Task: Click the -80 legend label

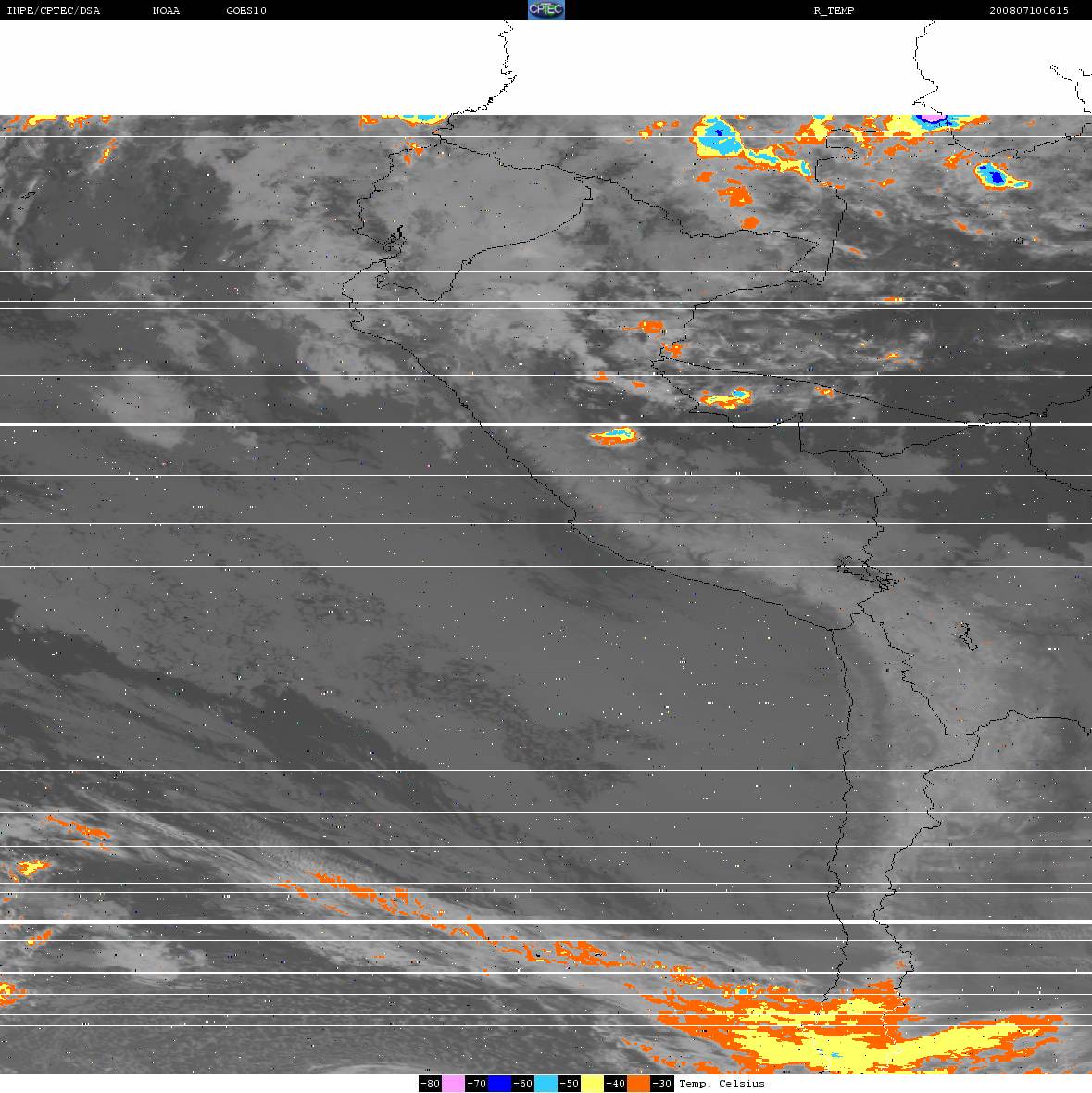Action: 430,1083
